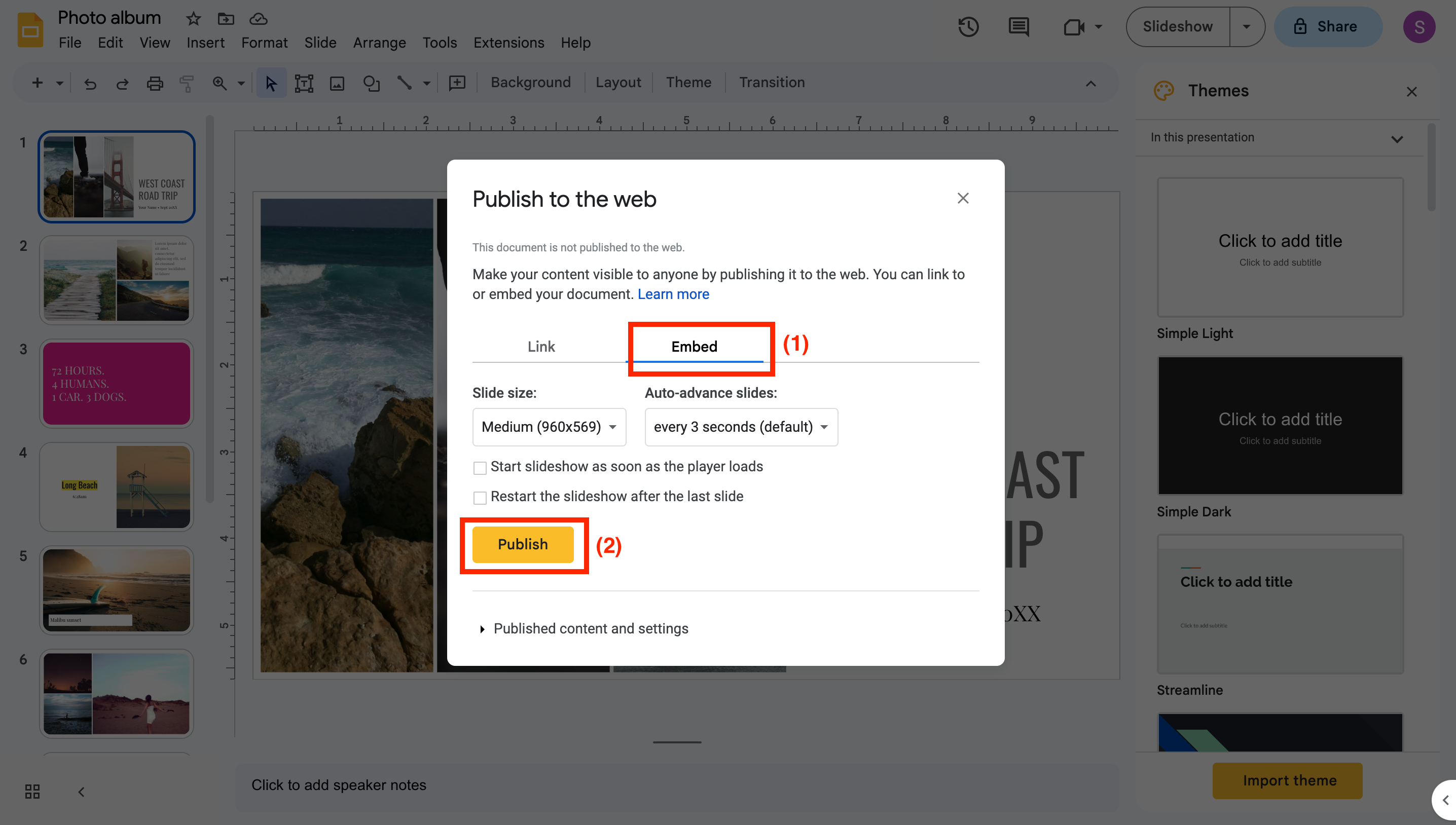Close the Themes panel
The height and width of the screenshot is (825, 1456).
pos(1411,91)
